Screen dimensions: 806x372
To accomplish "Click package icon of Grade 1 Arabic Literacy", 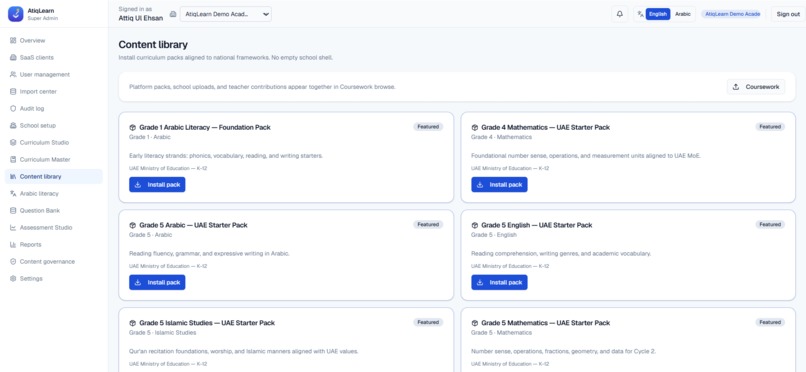I will click(132, 127).
